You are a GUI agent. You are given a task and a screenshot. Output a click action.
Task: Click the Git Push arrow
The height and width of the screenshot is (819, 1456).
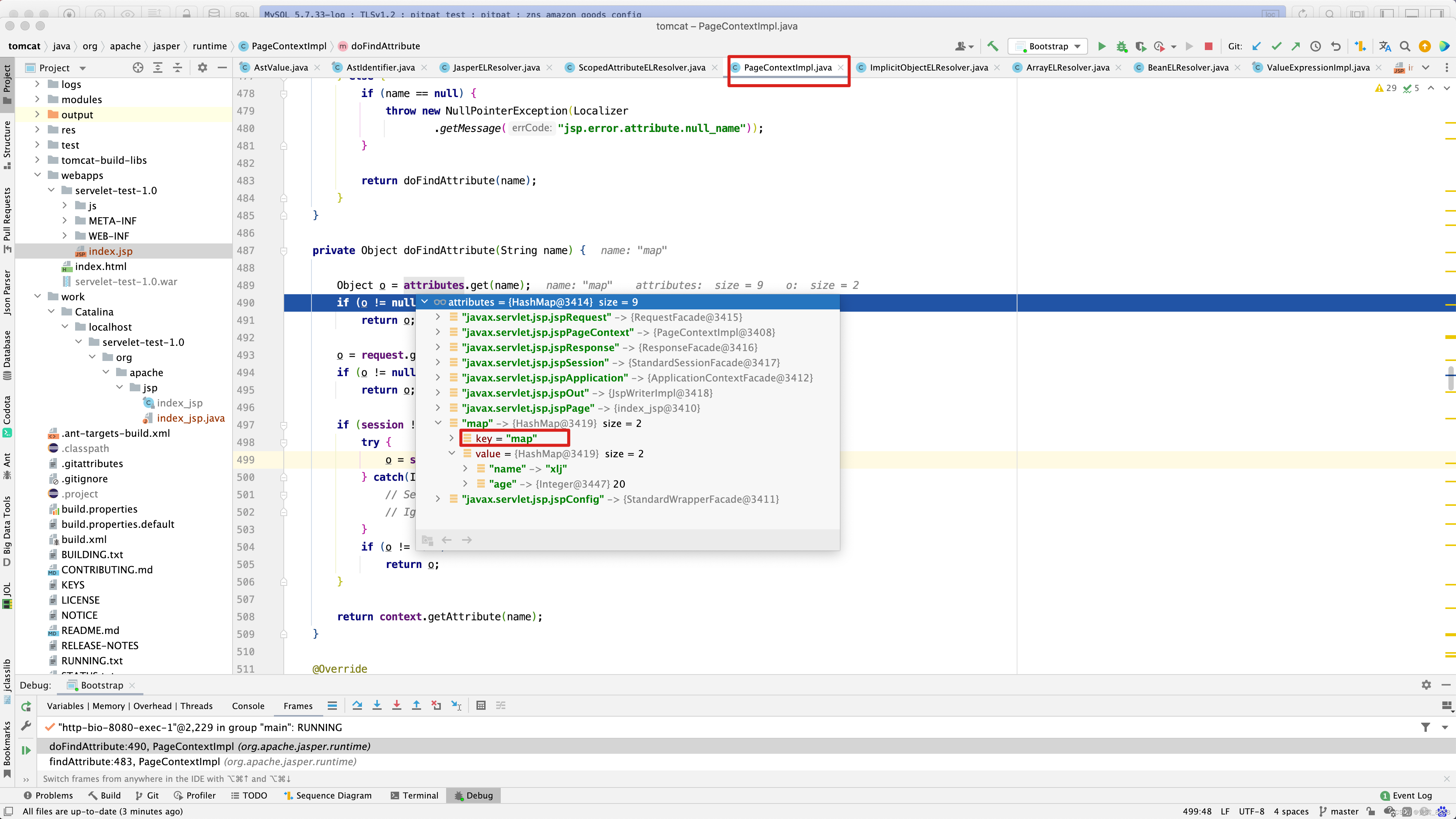pyautogui.click(x=1296, y=46)
